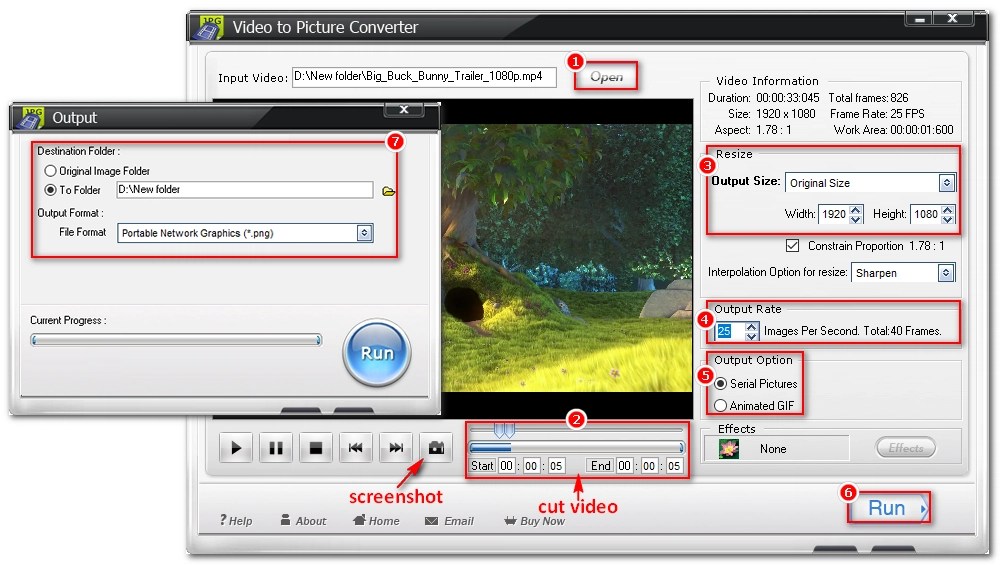The image size is (1000, 565).
Task: Click the Output Rate stepper arrows
Action: click(x=752, y=331)
